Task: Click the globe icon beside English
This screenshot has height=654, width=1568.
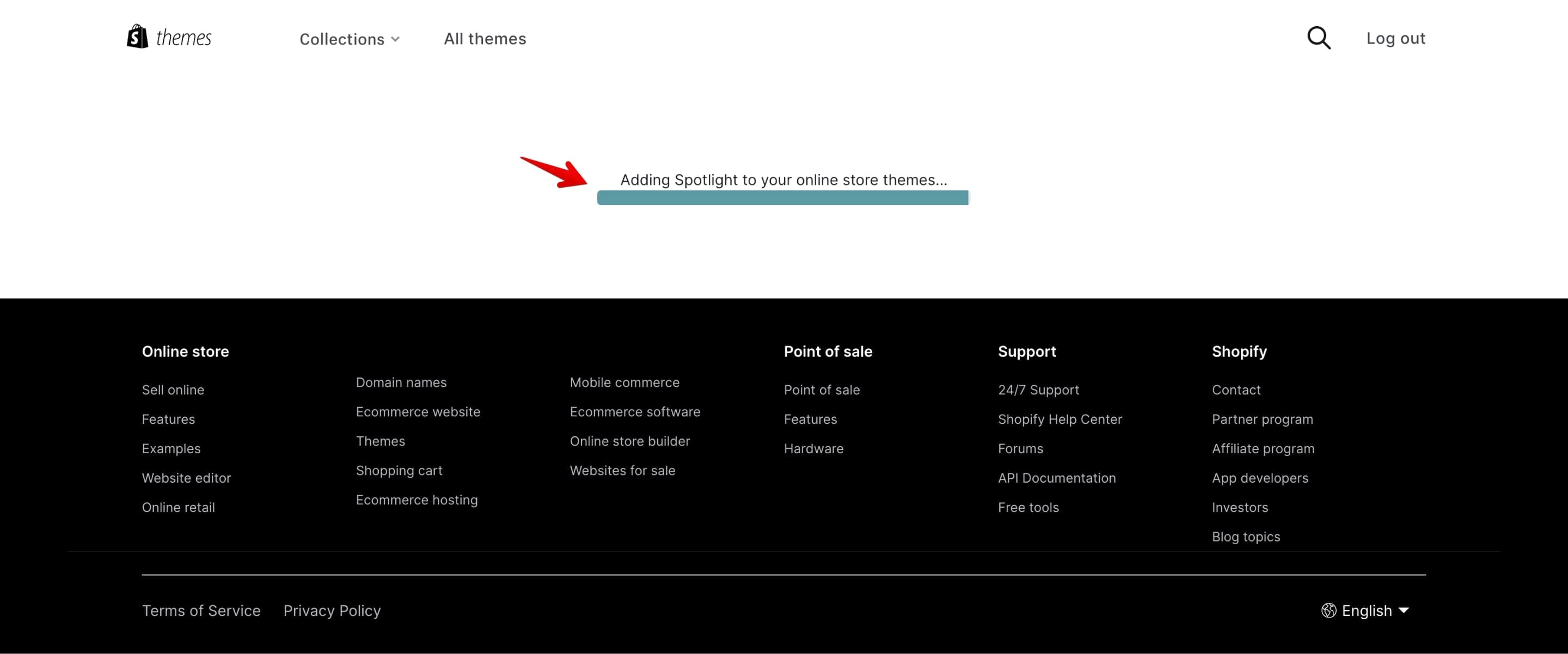Action: (1328, 610)
